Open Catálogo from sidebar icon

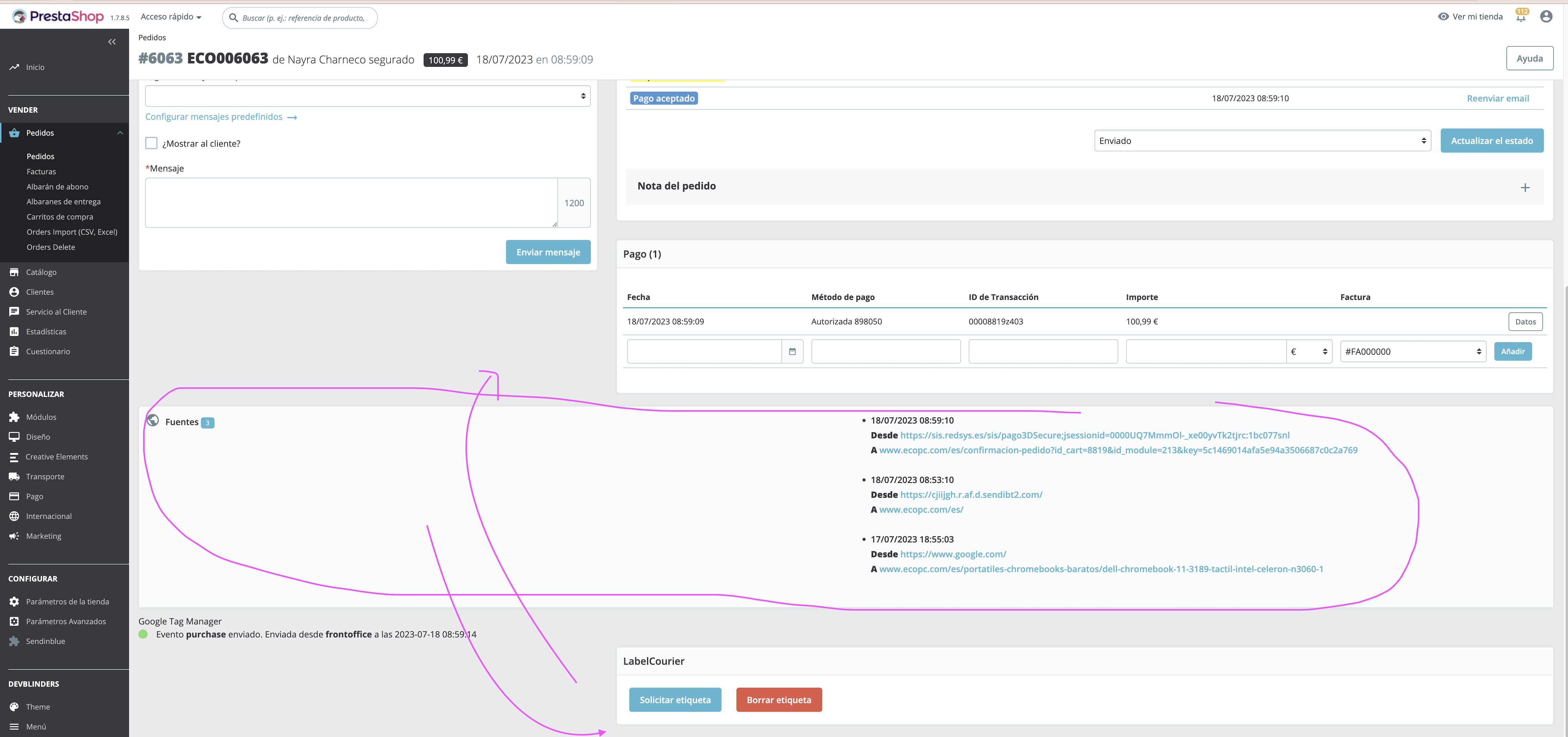[x=14, y=272]
